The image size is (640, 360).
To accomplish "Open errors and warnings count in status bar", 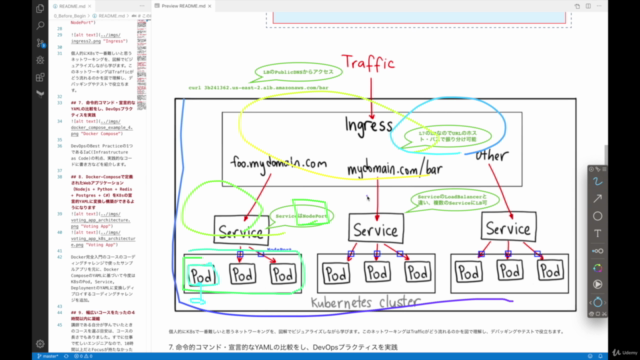I will [84, 356].
